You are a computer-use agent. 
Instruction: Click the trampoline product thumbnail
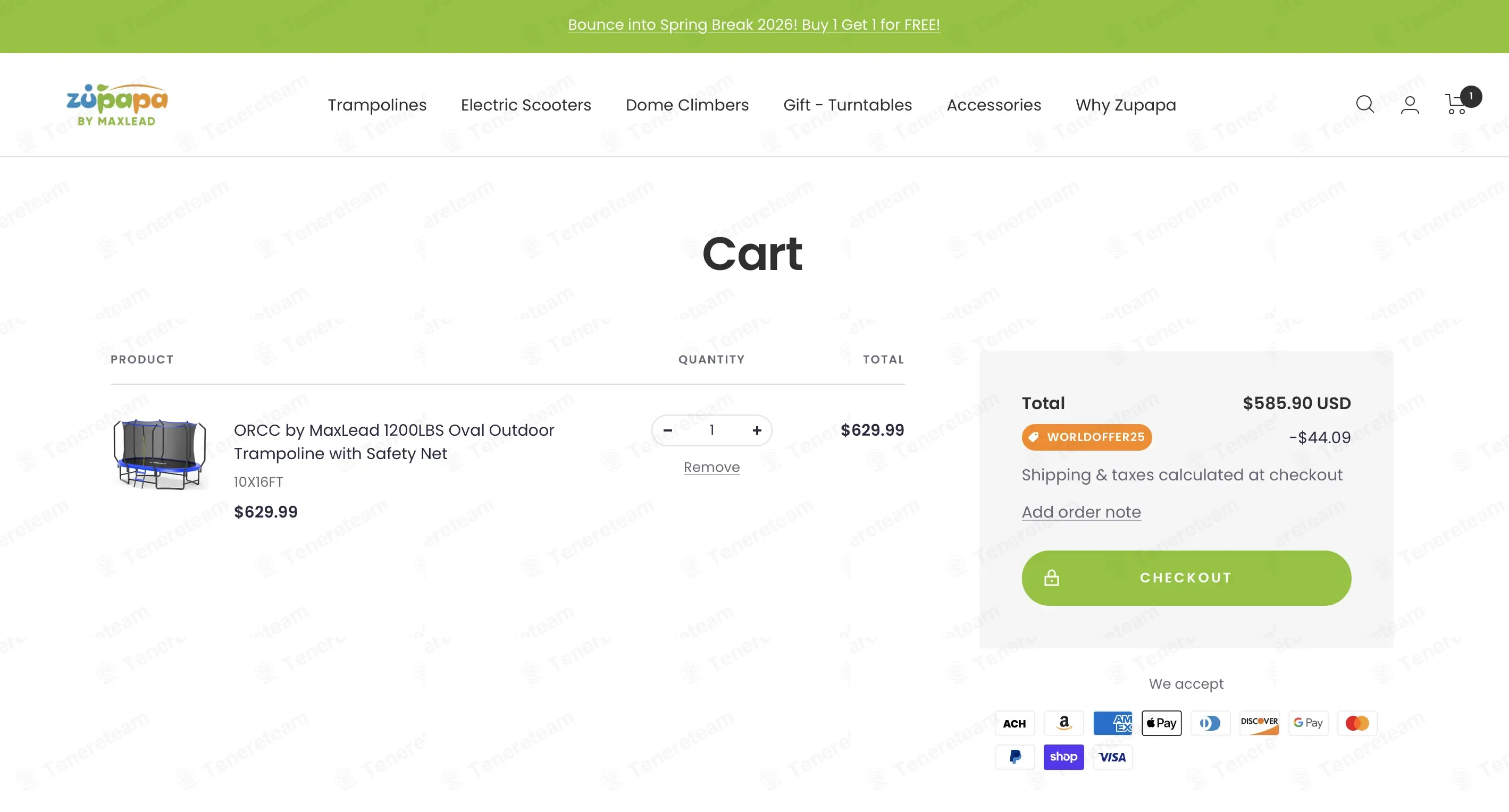point(160,454)
